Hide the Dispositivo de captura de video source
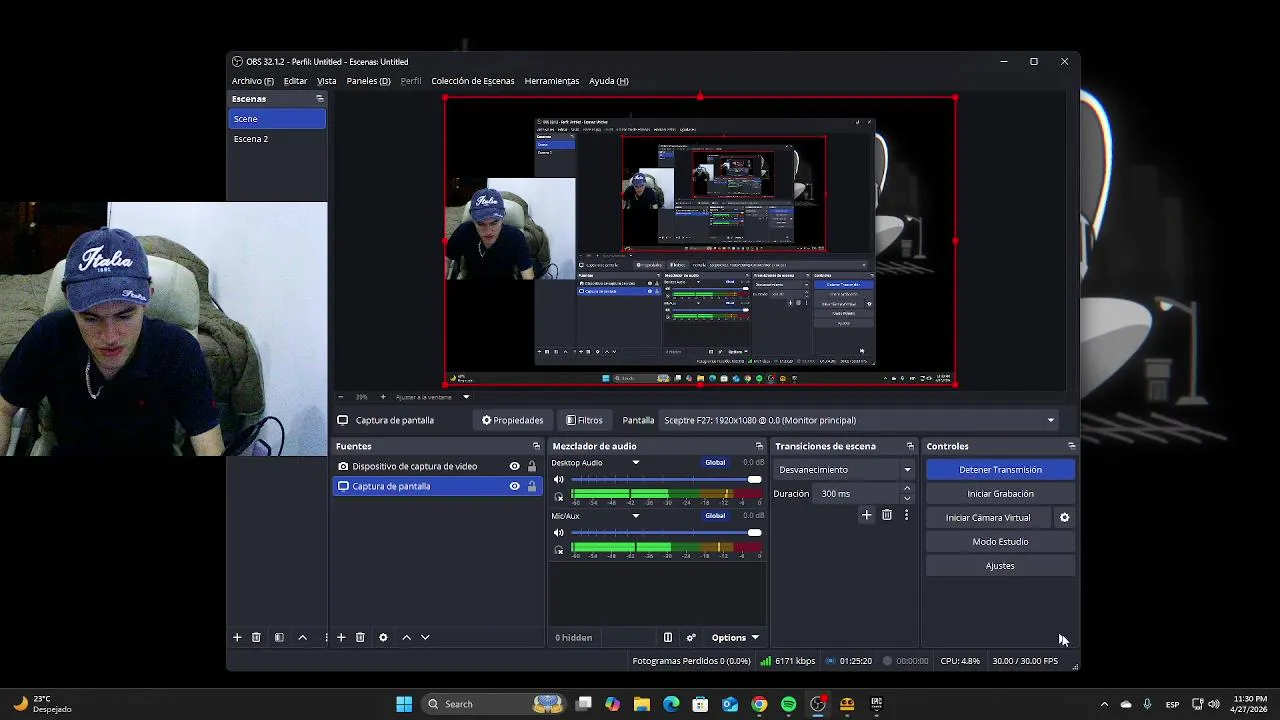Screen dimensions: 1280x720 (x=515, y=466)
